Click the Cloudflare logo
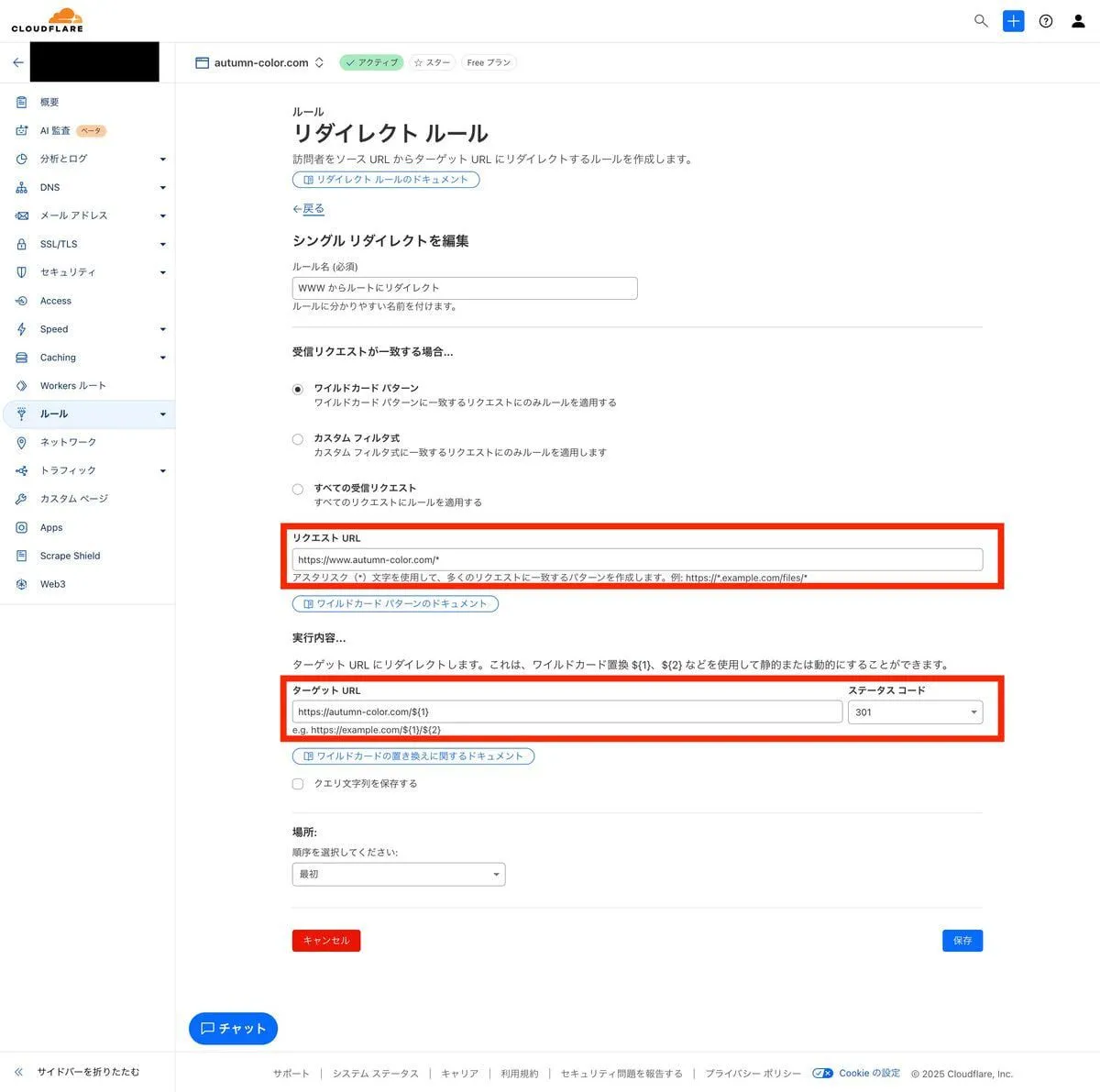 point(47,20)
